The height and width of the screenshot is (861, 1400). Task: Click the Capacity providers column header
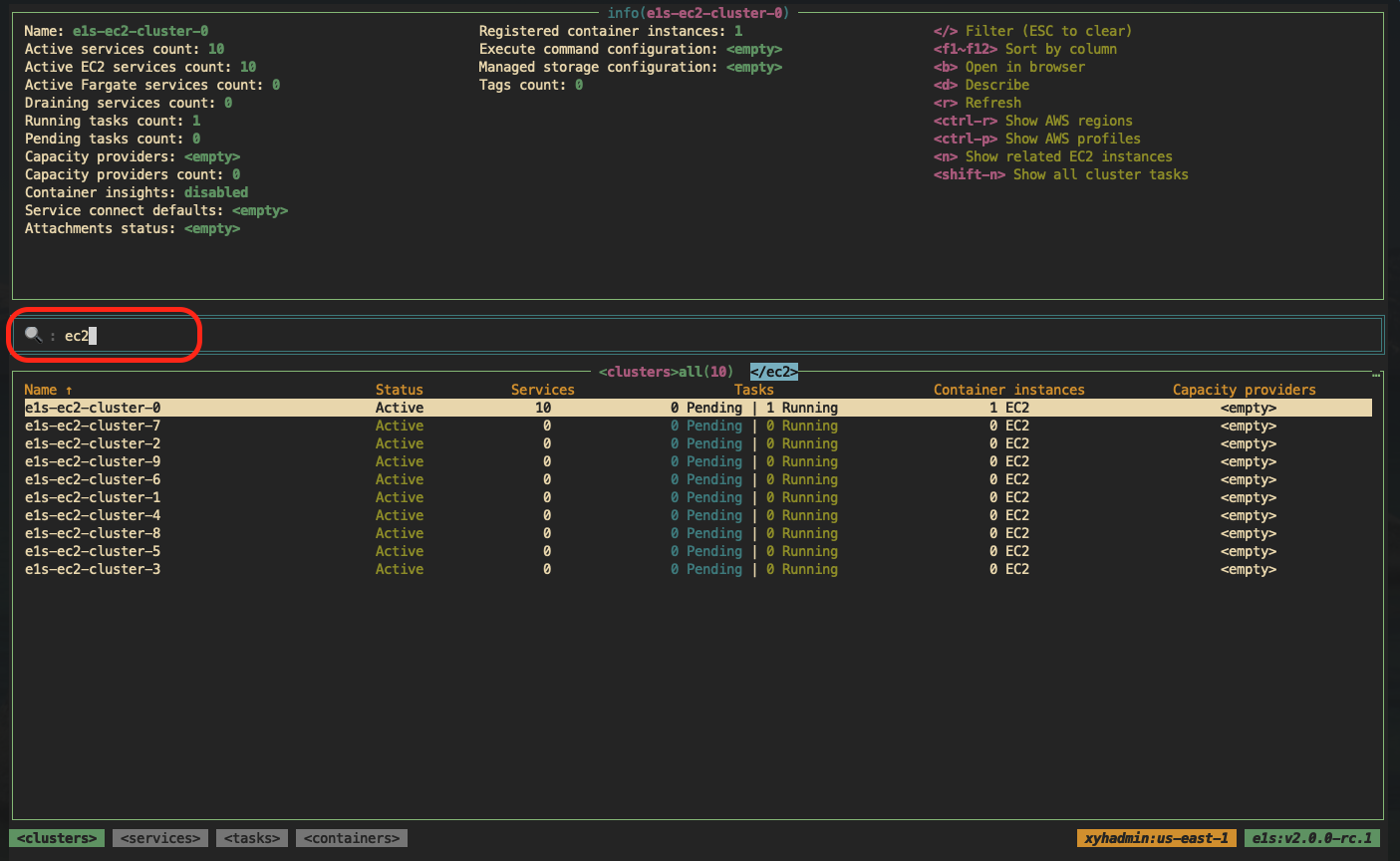click(1245, 390)
